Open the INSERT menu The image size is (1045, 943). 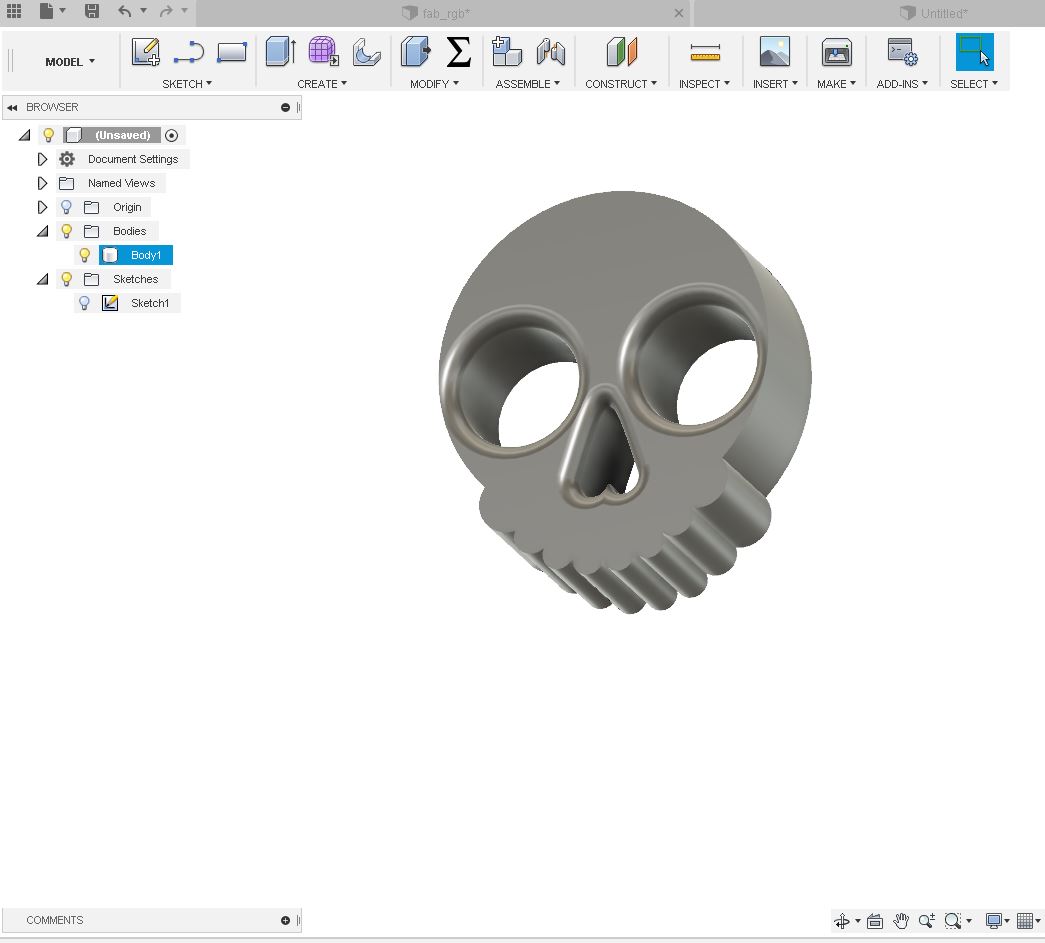775,84
